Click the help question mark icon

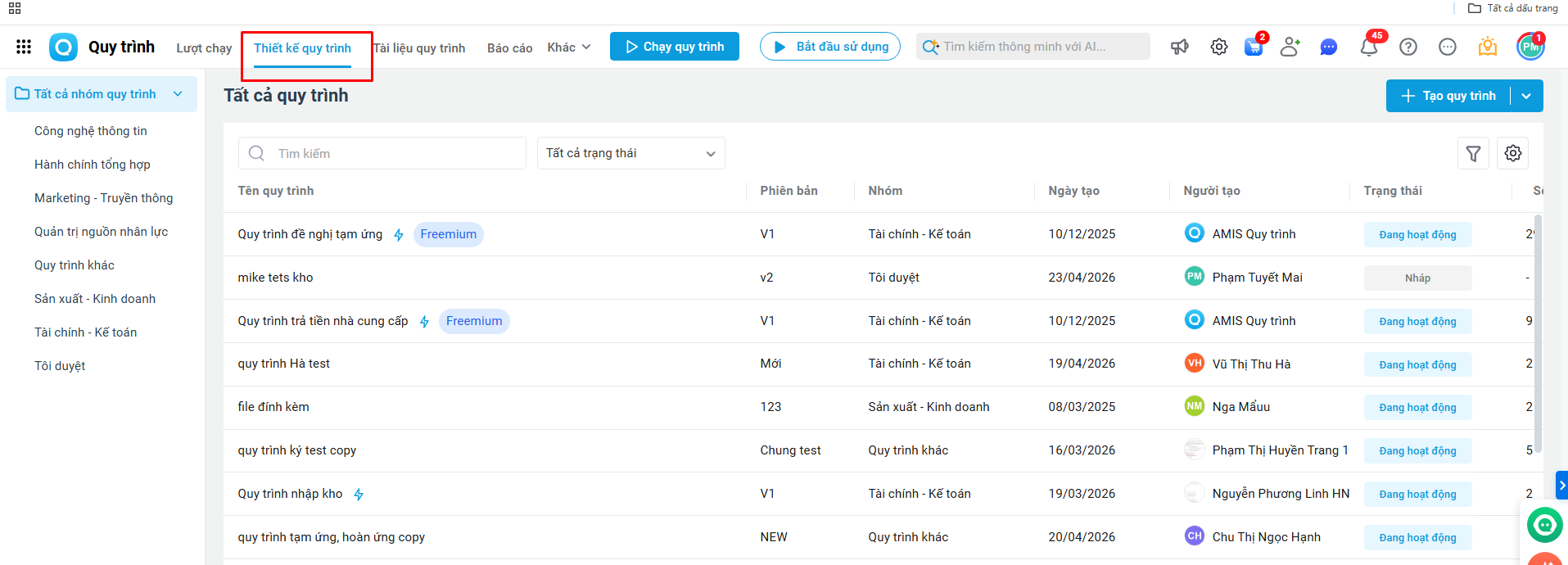[1408, 47]
